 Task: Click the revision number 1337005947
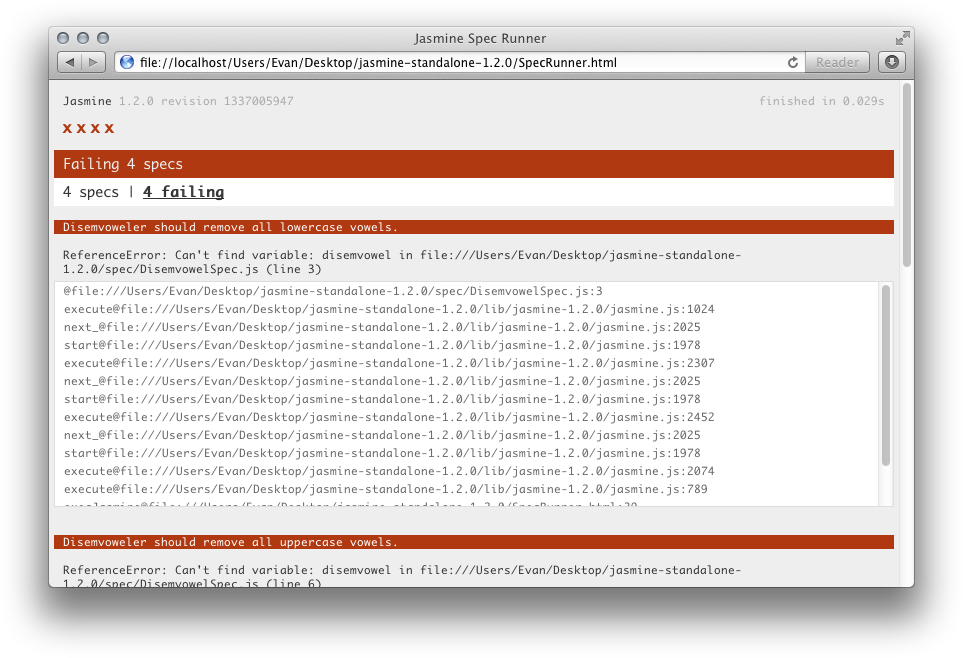tap(259, 101)
